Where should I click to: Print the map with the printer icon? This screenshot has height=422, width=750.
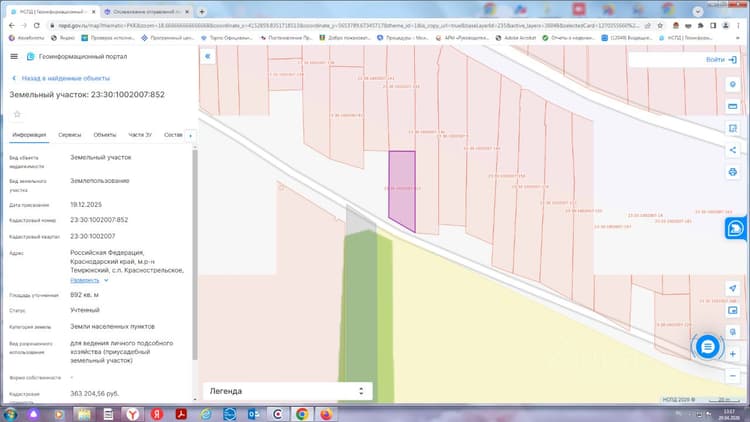click(x=732, y=172)
